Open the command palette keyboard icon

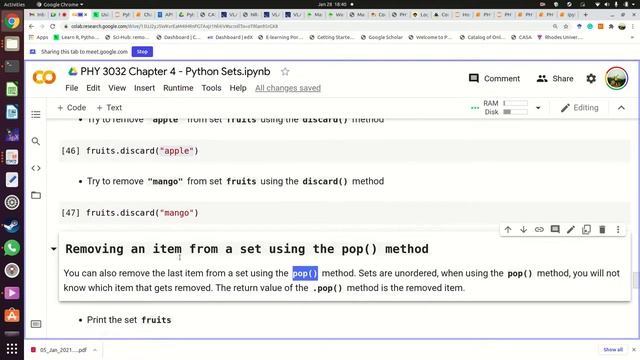click(x=36, y=324)
